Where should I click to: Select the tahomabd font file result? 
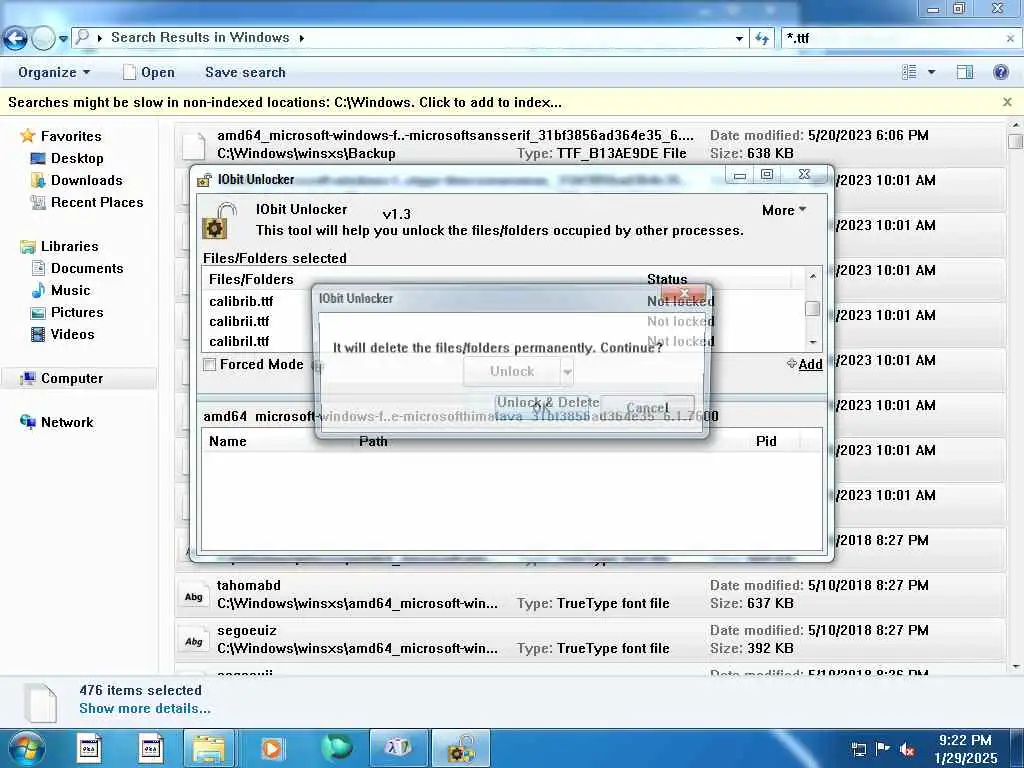(589, 594)
